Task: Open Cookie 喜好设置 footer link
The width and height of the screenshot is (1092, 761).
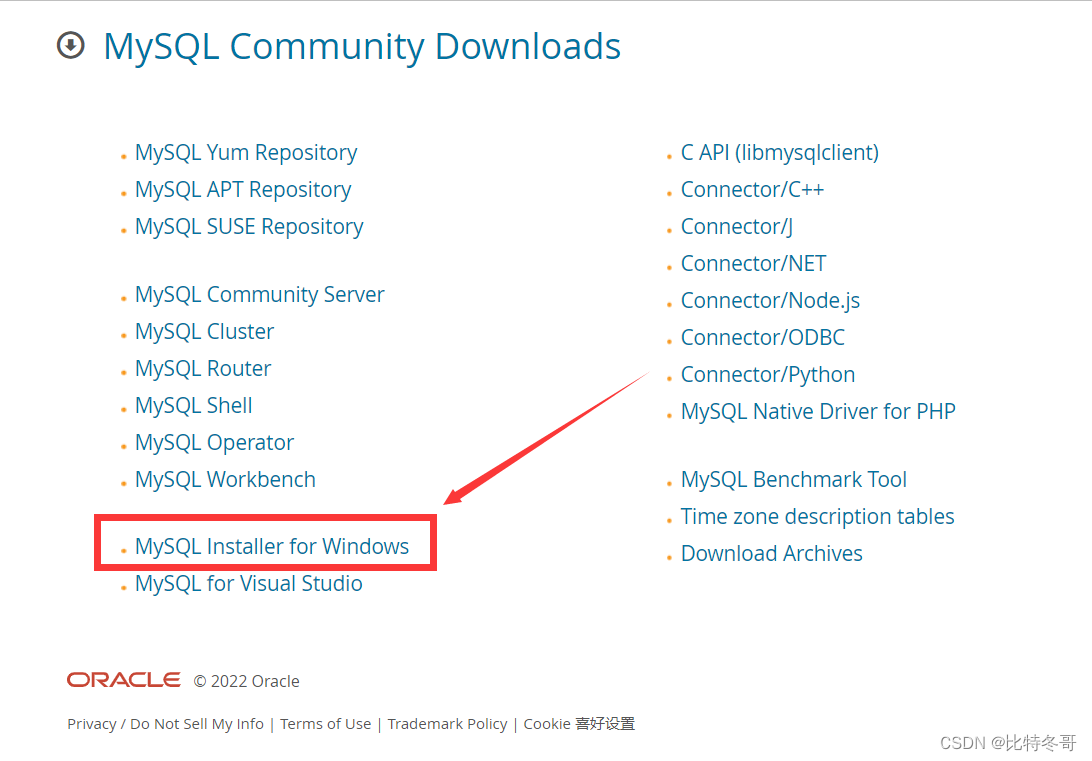Action: pyautogui.click(x=579, y=724)
